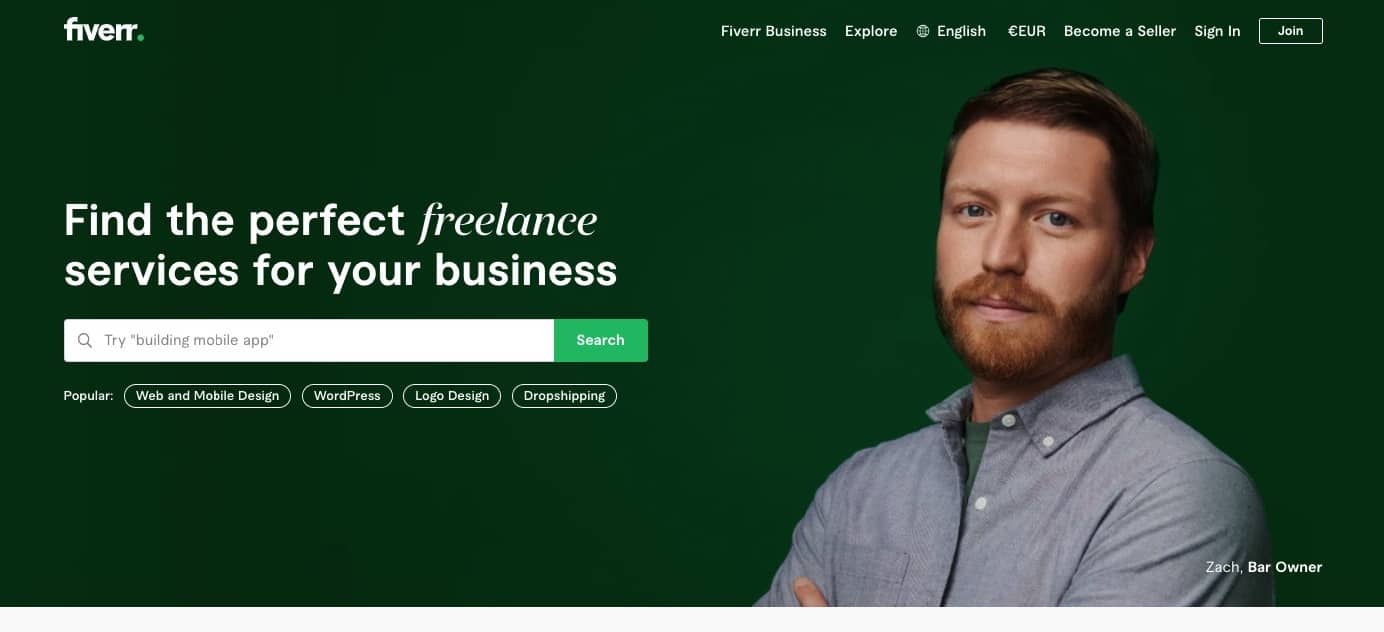Click the "Popular:" label

tap(89, 396)
